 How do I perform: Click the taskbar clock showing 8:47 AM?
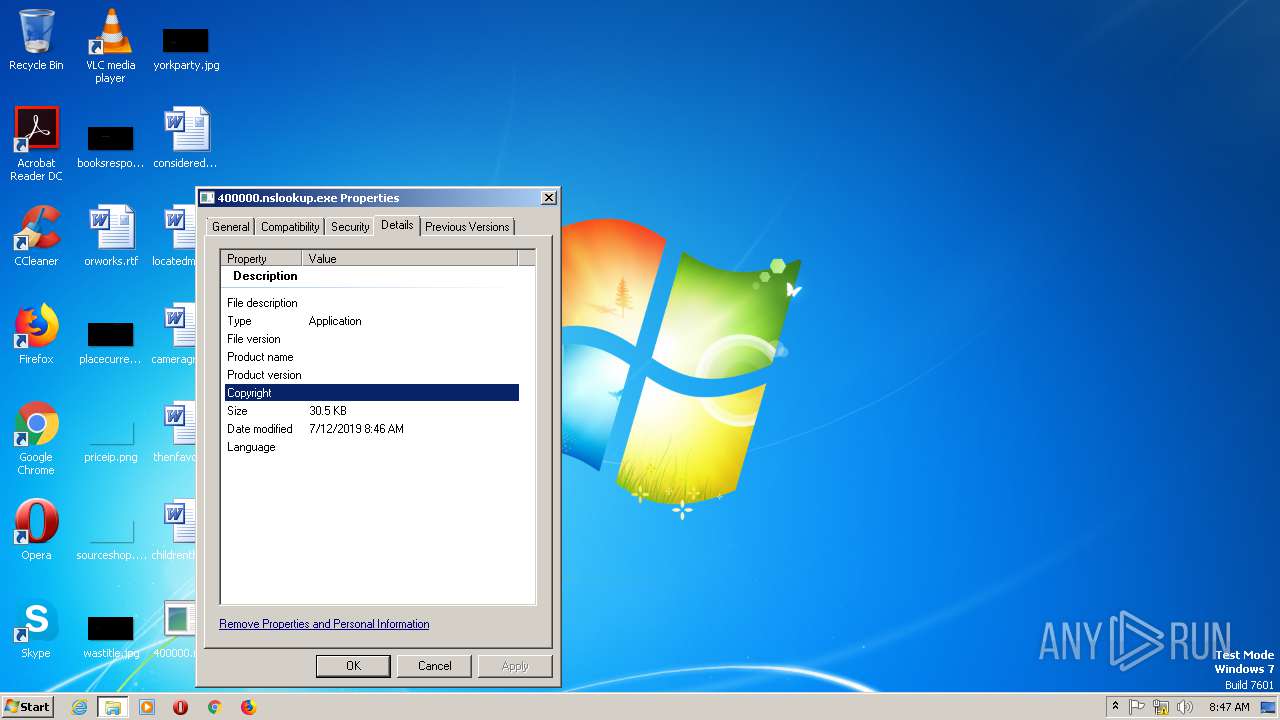pos(1229,707)
